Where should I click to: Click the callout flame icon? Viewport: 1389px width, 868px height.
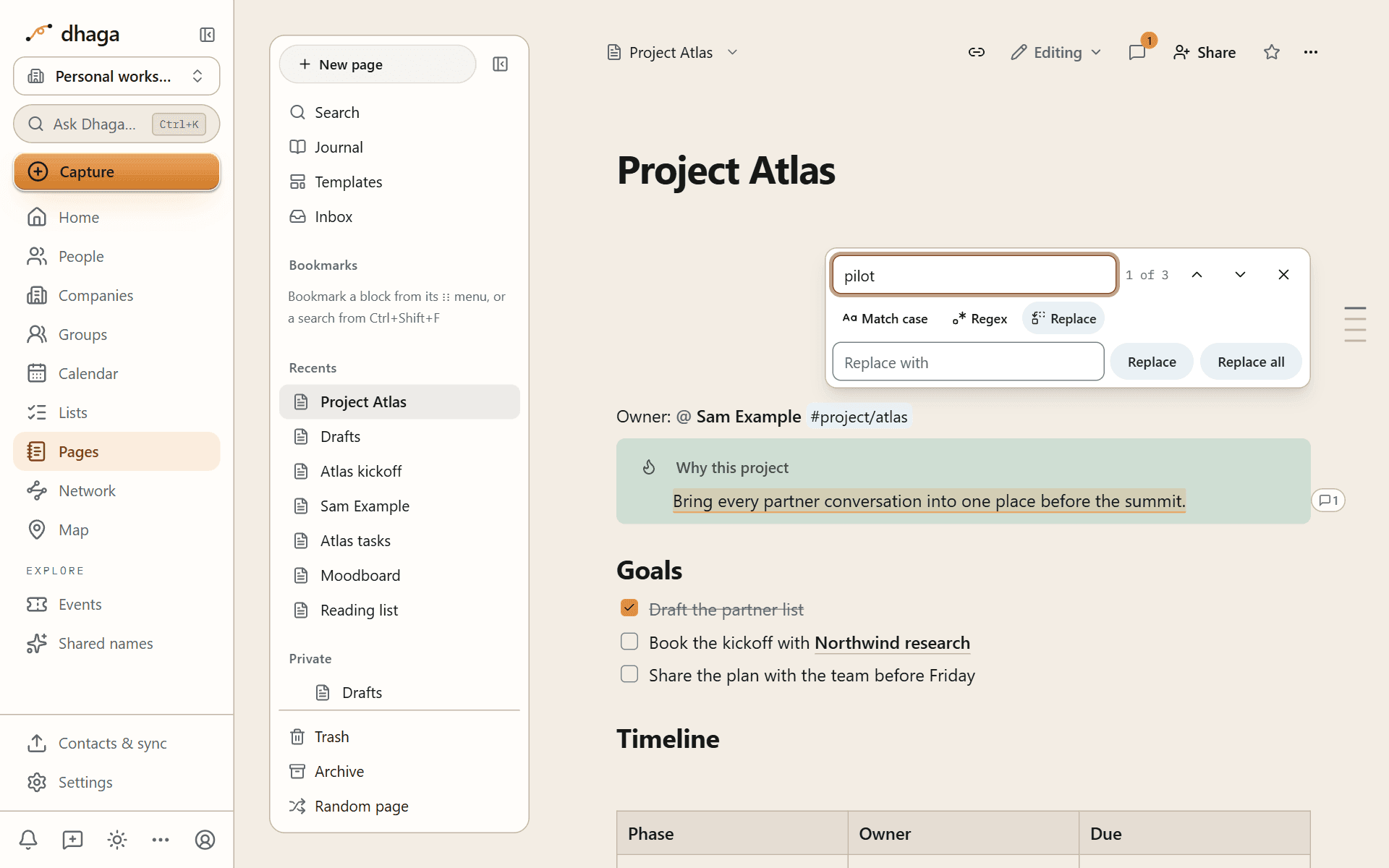coord(649,467)
